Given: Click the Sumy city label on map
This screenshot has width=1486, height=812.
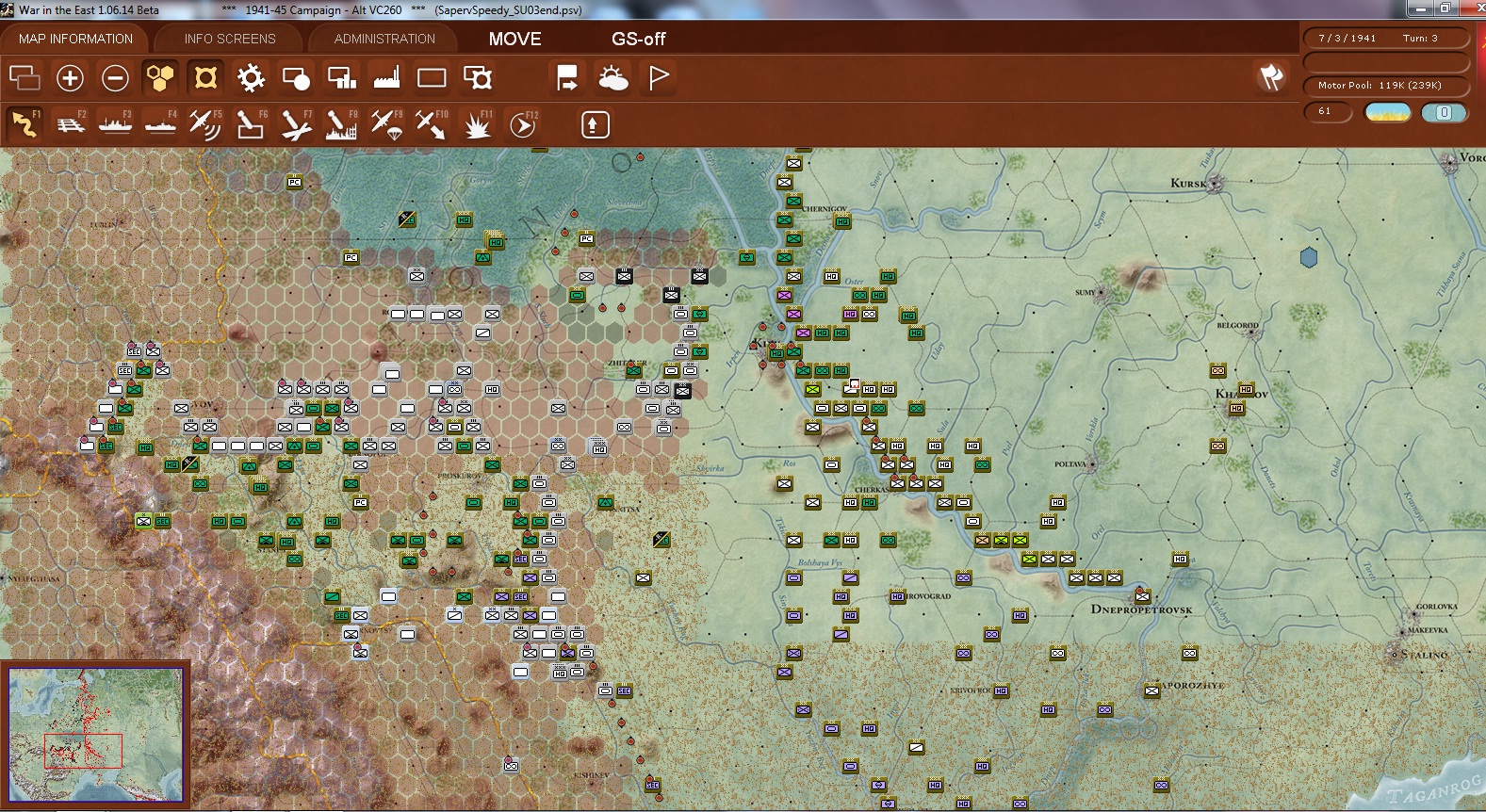Looking at the screenshot, I should point(1086,293).
